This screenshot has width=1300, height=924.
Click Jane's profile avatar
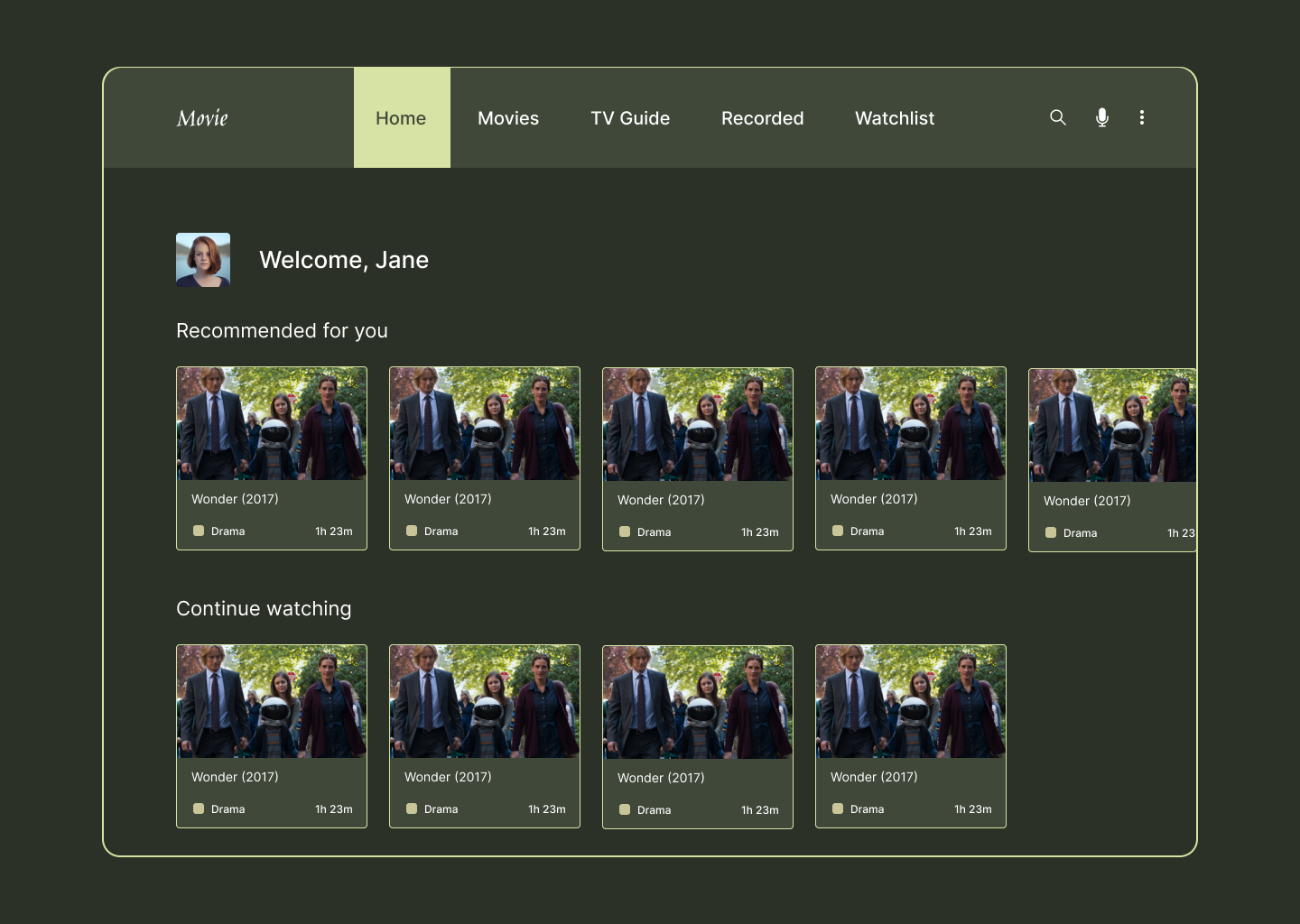pyautogui.click(x=203, y=260)
